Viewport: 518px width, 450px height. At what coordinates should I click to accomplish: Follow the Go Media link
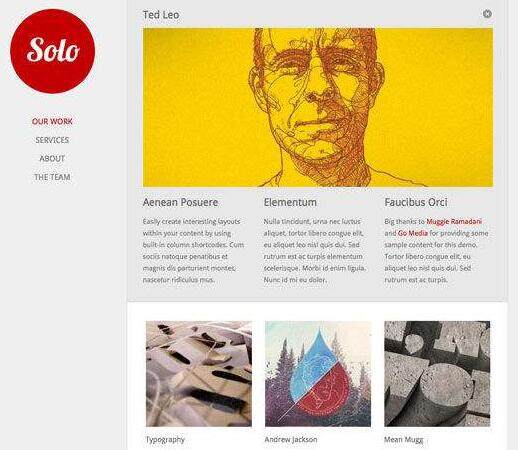413,233
